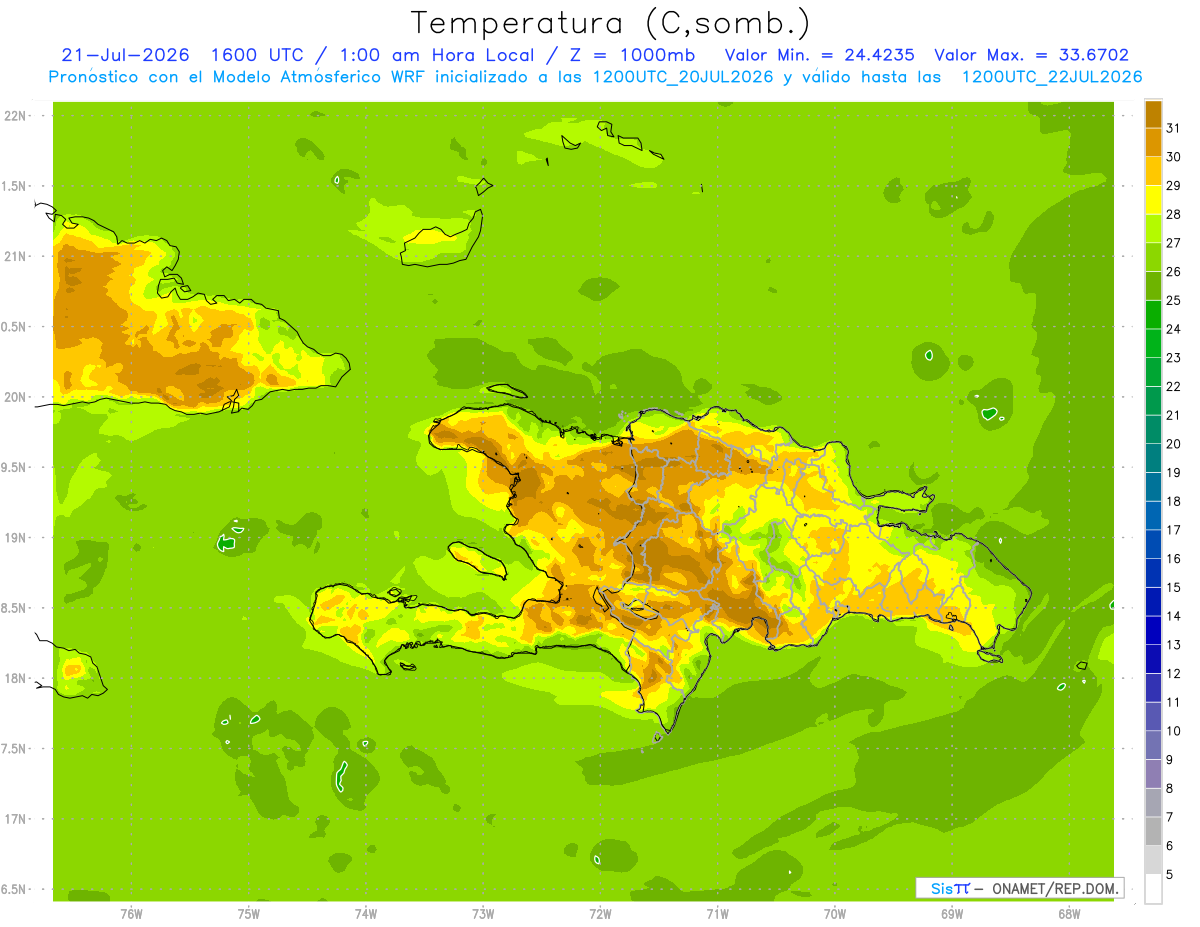Screen dimensions: 1200x927
Task: Click the '68W' longitude label
Action: 1068,913
